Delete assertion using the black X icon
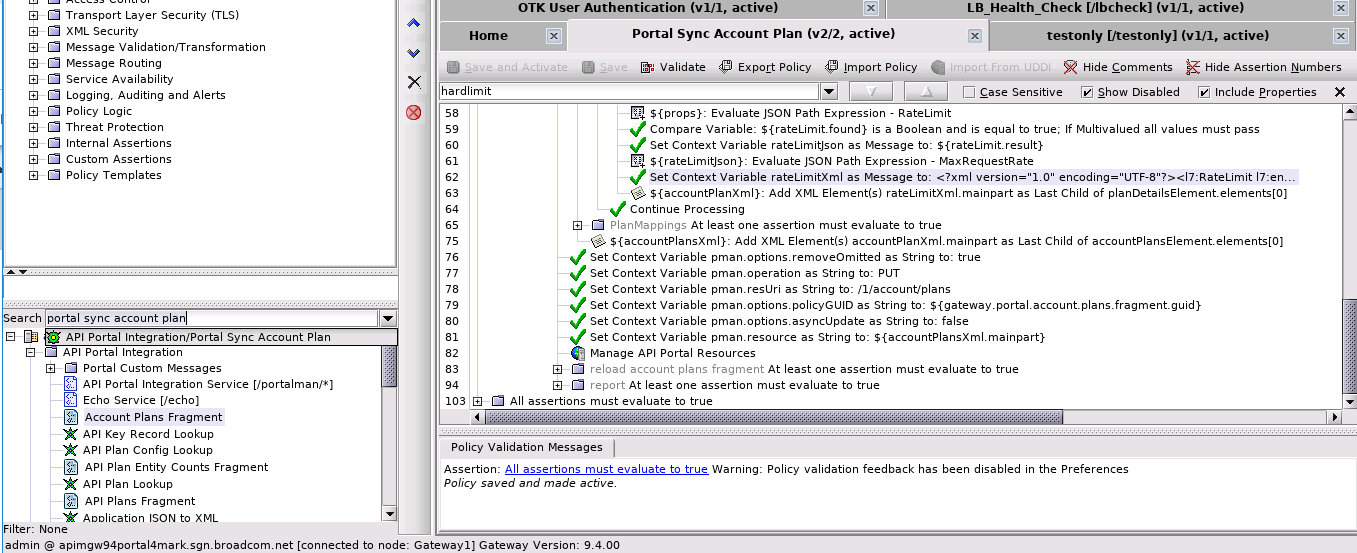 coord(414,82)
